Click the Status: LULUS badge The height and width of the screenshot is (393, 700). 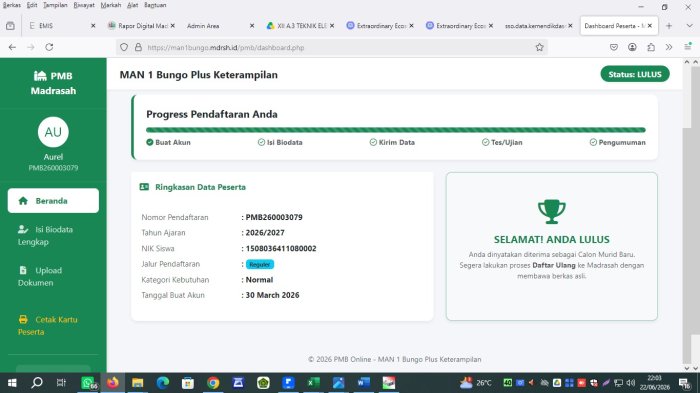click(635, 75)
